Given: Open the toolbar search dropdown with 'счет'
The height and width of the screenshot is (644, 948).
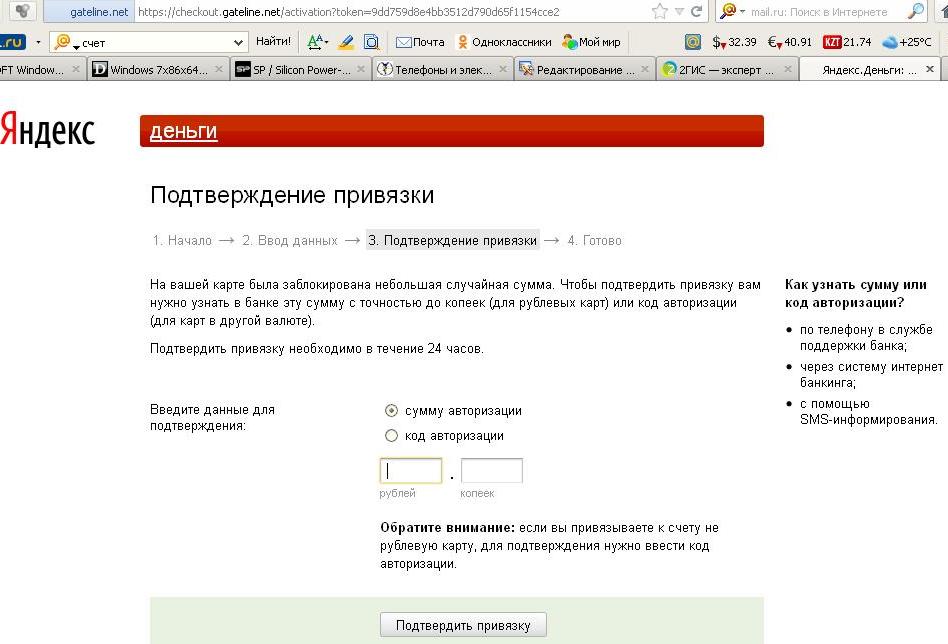Looking at the screenshot, I should (238, 42).
